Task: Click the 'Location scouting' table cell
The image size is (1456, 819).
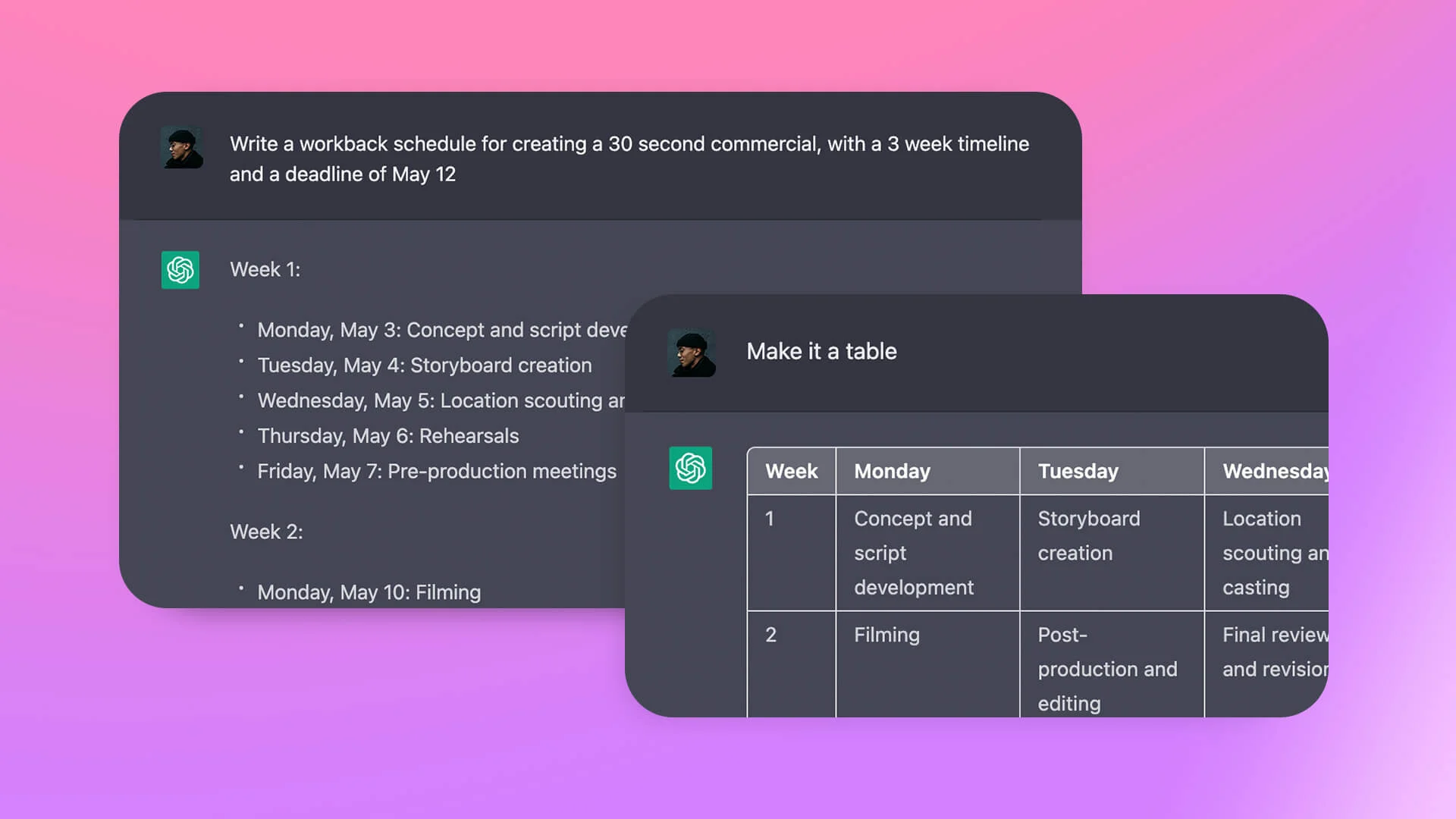Action: 1266,553
